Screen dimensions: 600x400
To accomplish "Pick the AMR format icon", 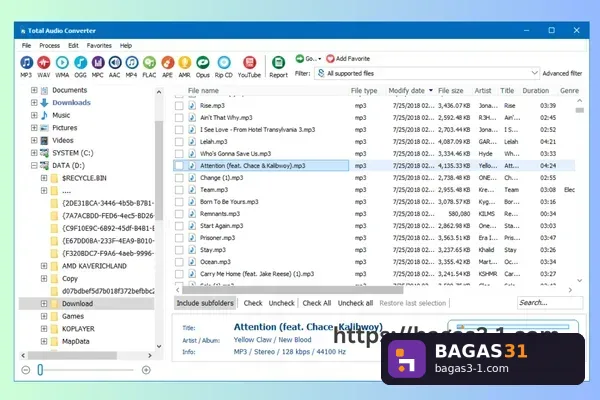I will coord(184,63).
